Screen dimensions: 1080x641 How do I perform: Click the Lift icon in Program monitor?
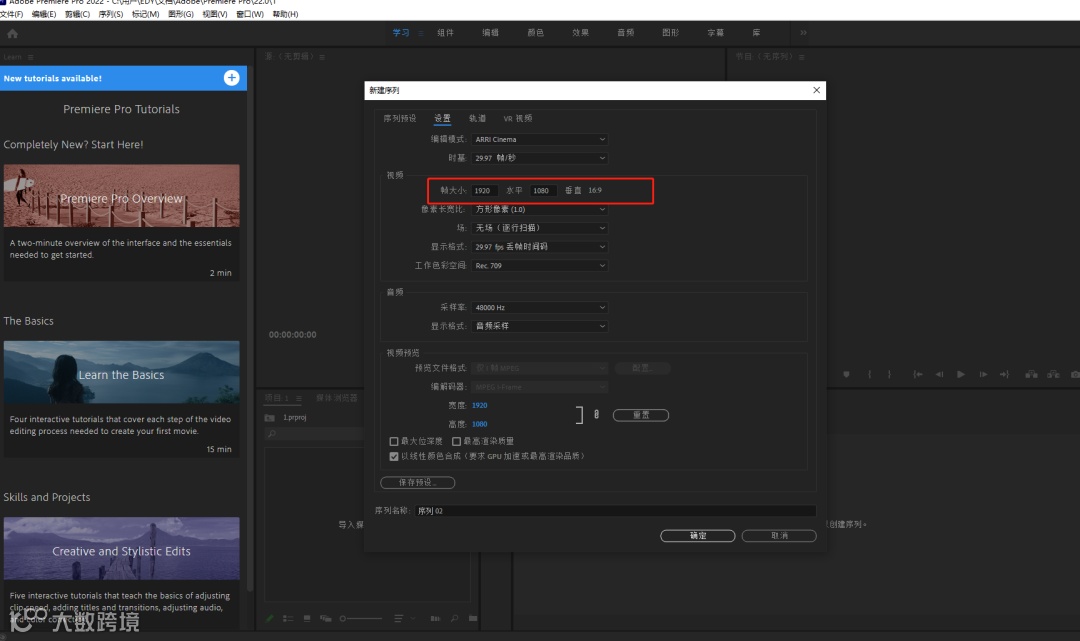pyautogui.click(x=1031, y=375)
